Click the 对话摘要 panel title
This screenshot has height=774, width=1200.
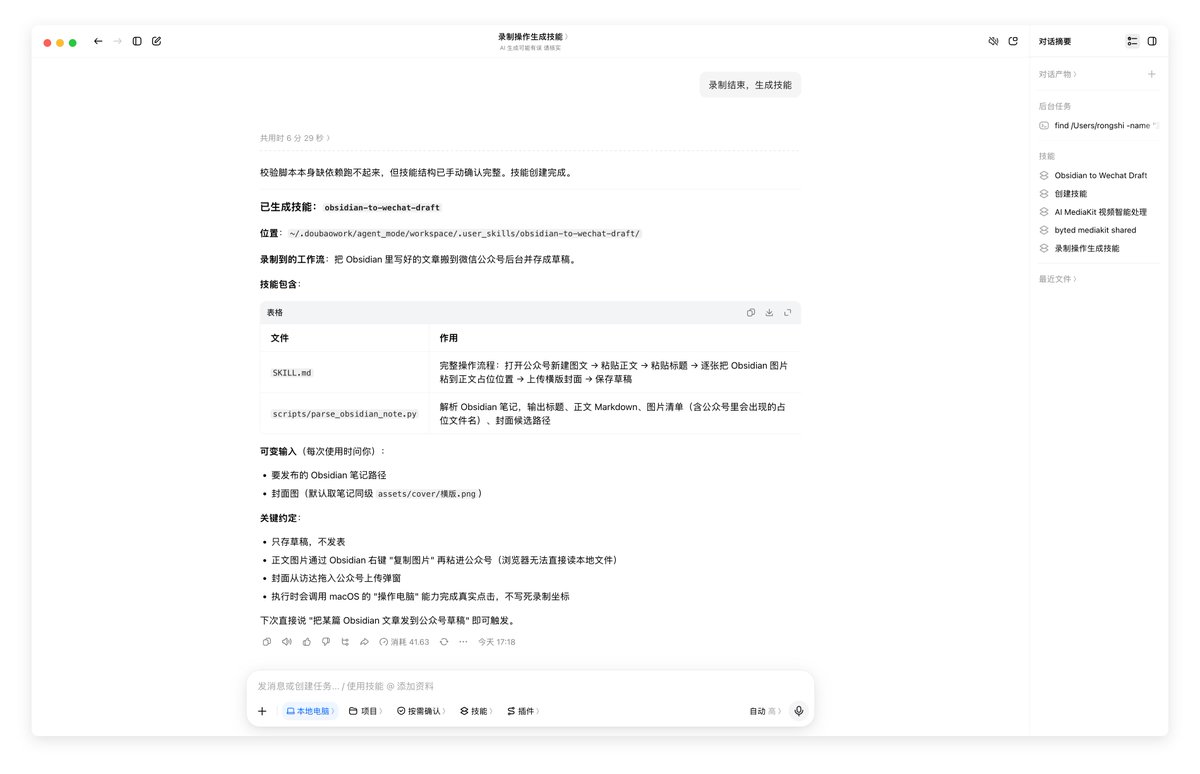[x=1055, y=41]
